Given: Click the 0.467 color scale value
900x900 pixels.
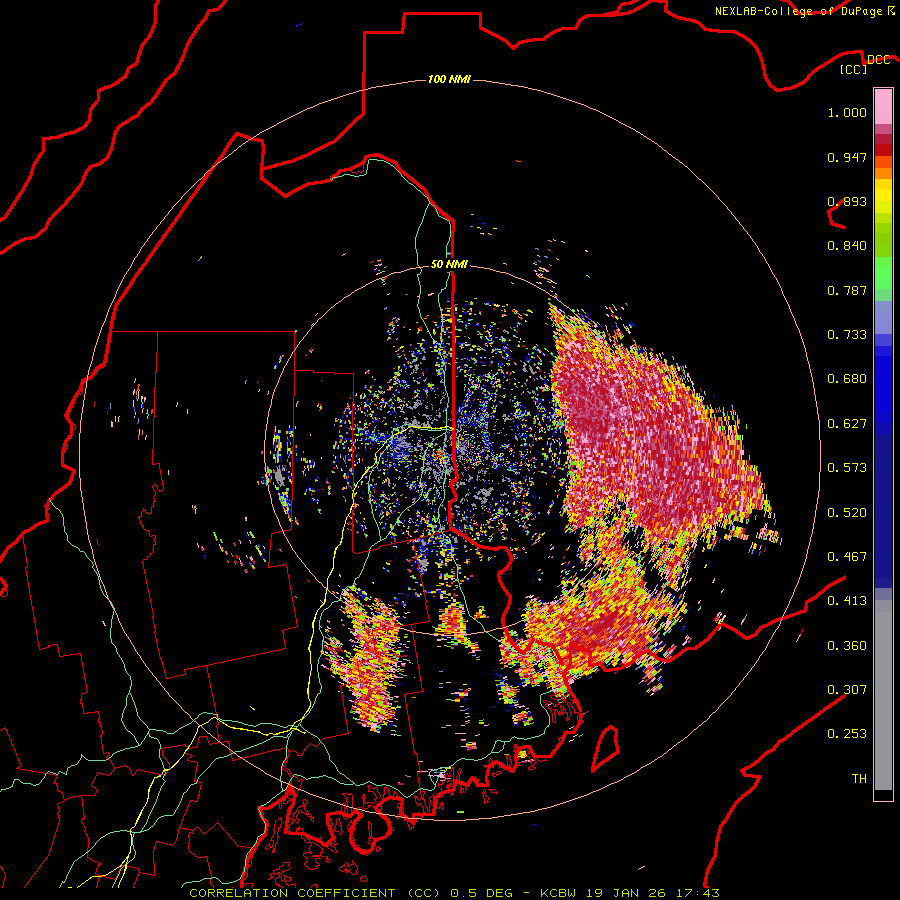Looking at the screenshot, I should 847,557.
